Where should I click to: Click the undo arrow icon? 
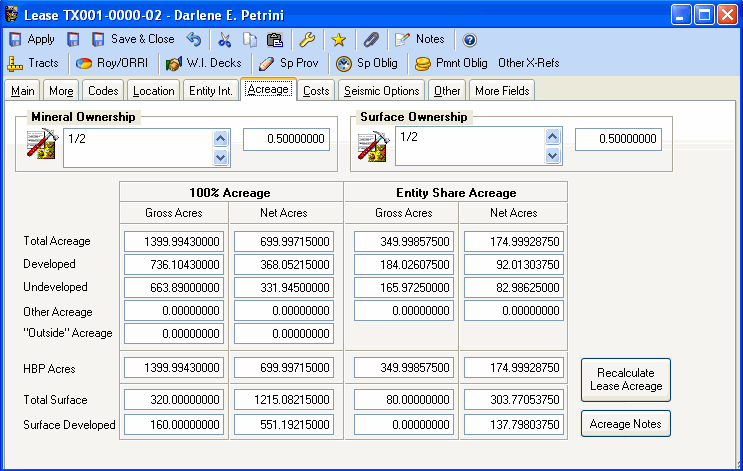pos(194,40)
